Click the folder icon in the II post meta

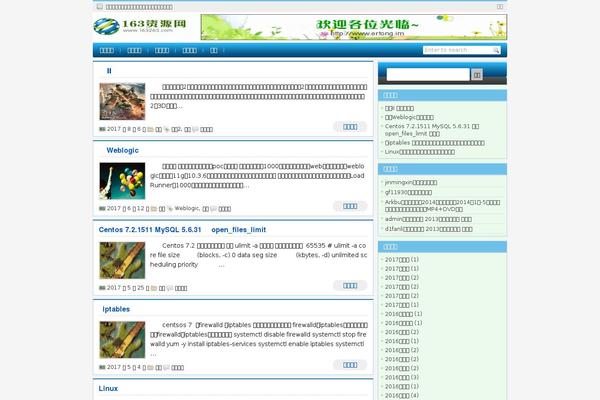click(151, 129)
